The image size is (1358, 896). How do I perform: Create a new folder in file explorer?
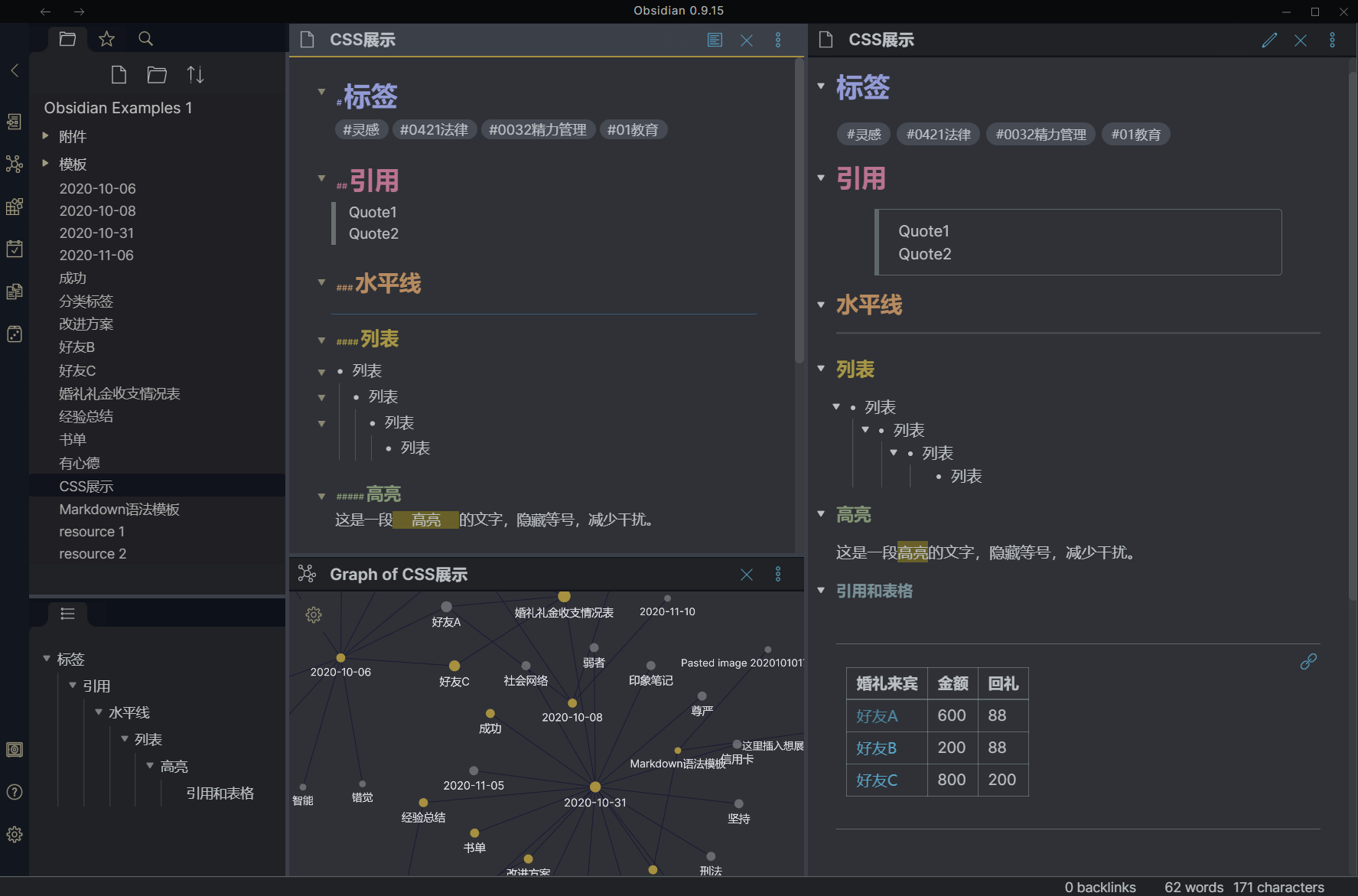157,74
